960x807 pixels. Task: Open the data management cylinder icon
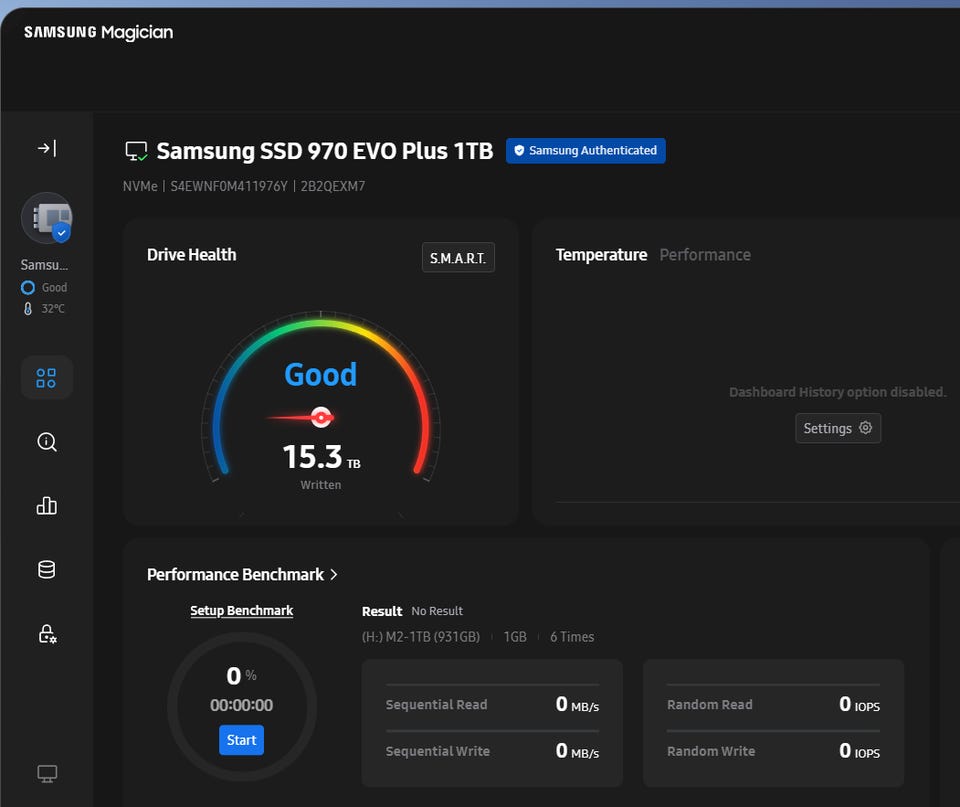46,570
